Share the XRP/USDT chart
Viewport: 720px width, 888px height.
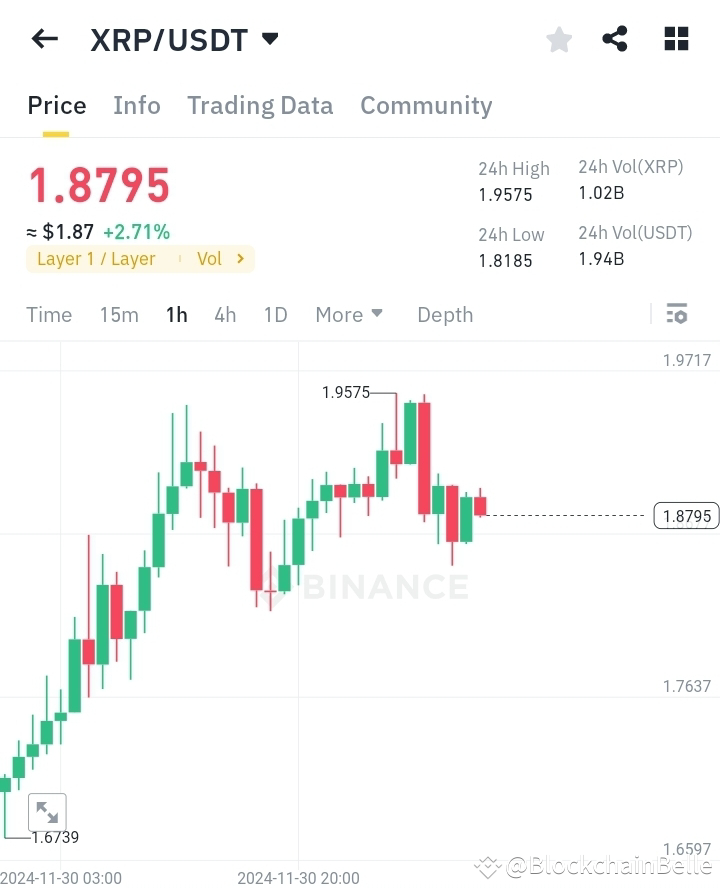coord(614,39)
